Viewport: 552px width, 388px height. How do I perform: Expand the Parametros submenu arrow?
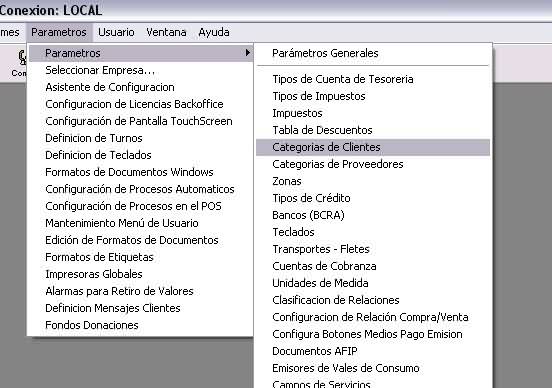point(248,53)
